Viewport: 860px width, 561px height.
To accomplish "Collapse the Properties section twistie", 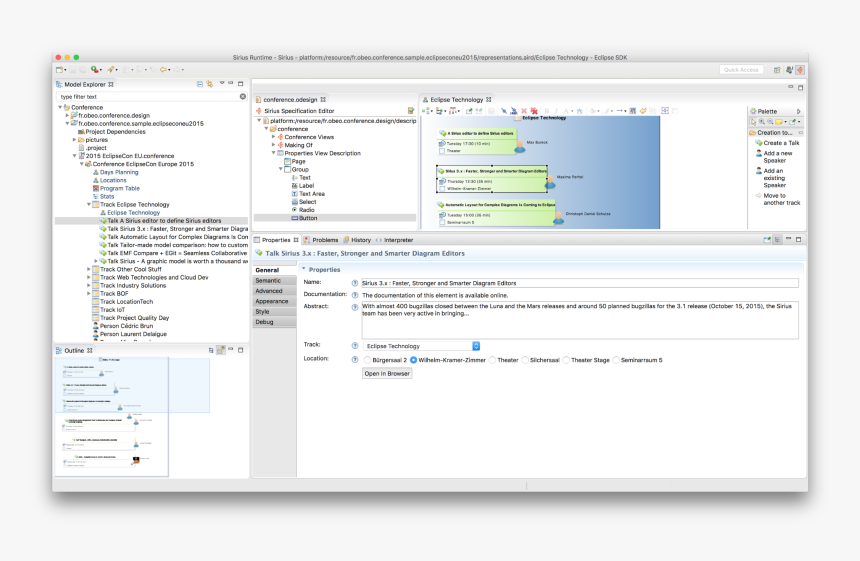I will (x=303, y=269).
